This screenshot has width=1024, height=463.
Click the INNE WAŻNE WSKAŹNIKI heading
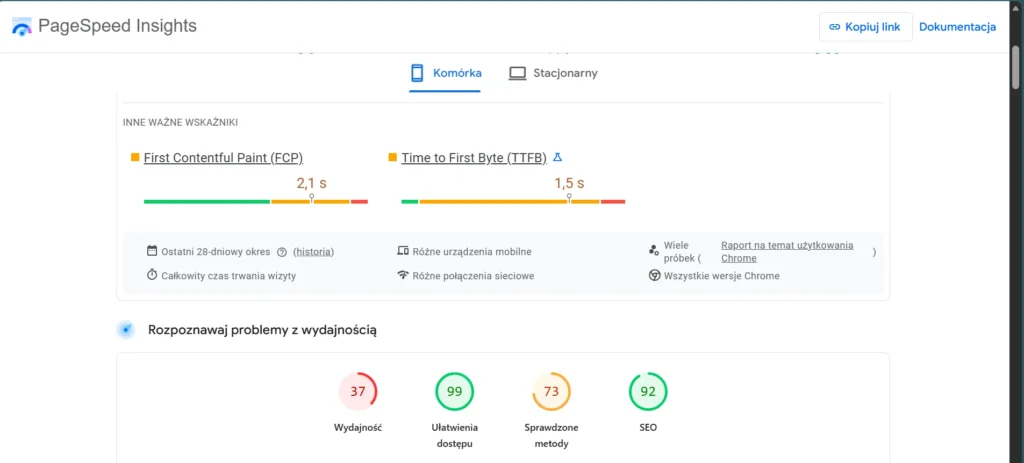180,122
